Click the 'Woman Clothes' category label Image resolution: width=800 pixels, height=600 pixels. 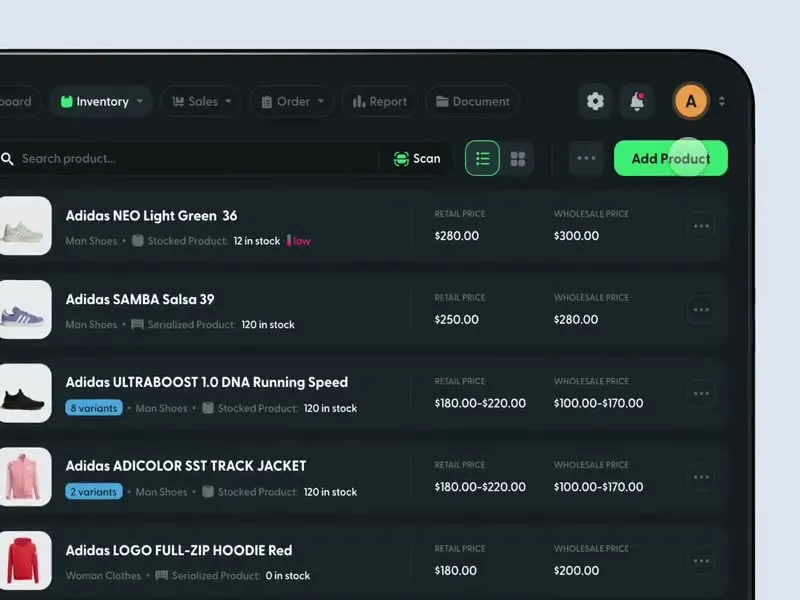coord(103,576)
